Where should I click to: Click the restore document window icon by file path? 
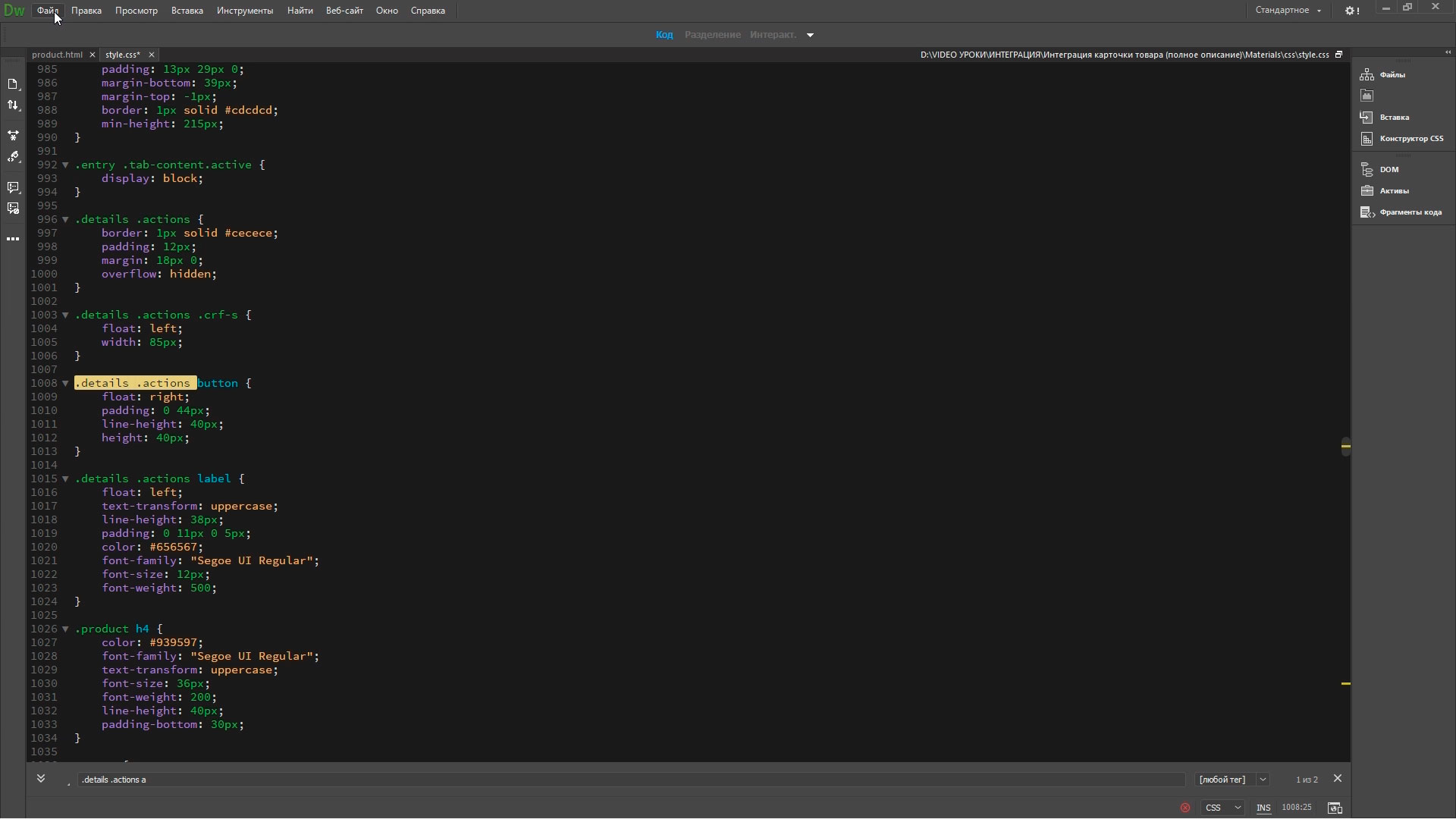[x=1338, y=55]
